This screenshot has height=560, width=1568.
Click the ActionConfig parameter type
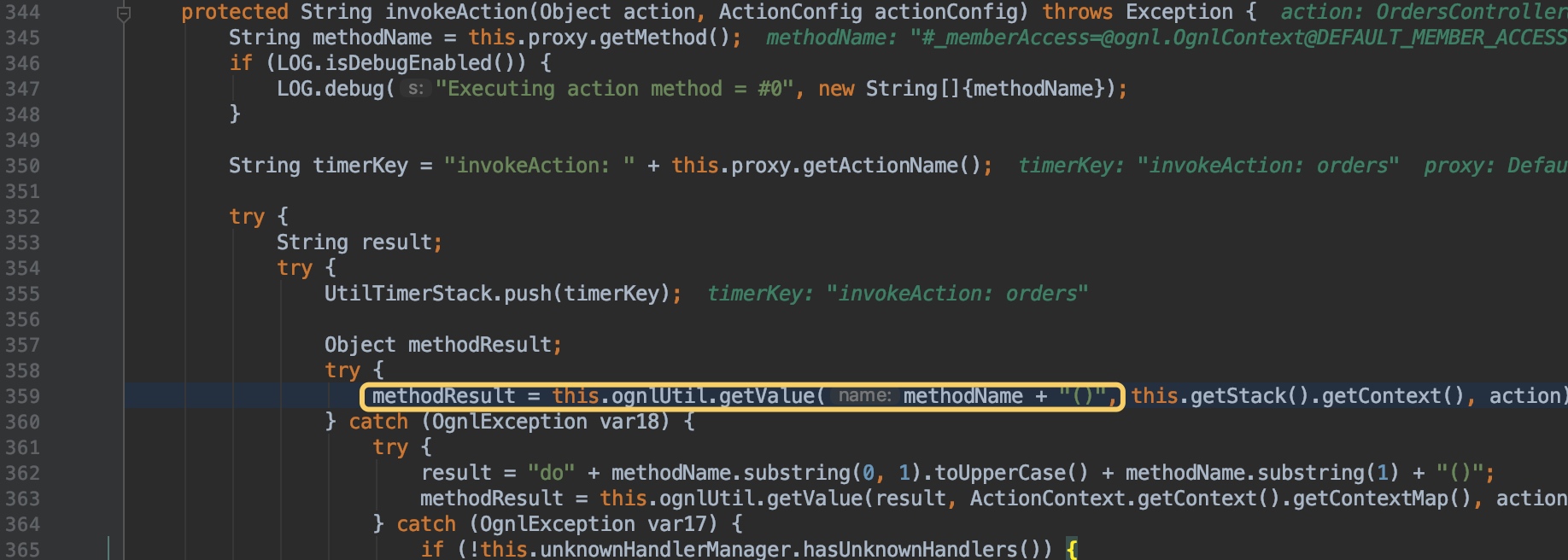(x=790, y=12)
